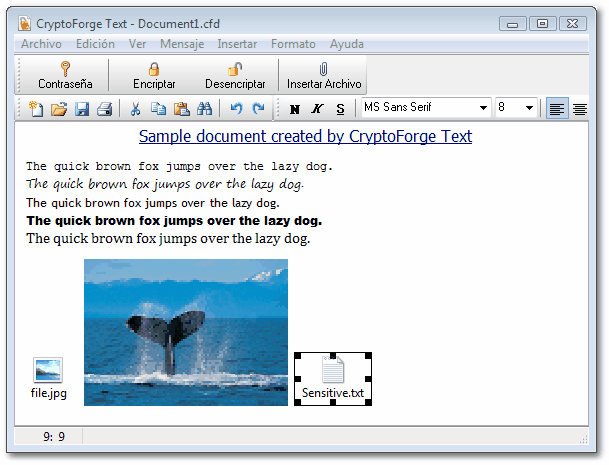
Task: Open the font size dropdown
Action: pyautogui.click(x=530, y=108)
